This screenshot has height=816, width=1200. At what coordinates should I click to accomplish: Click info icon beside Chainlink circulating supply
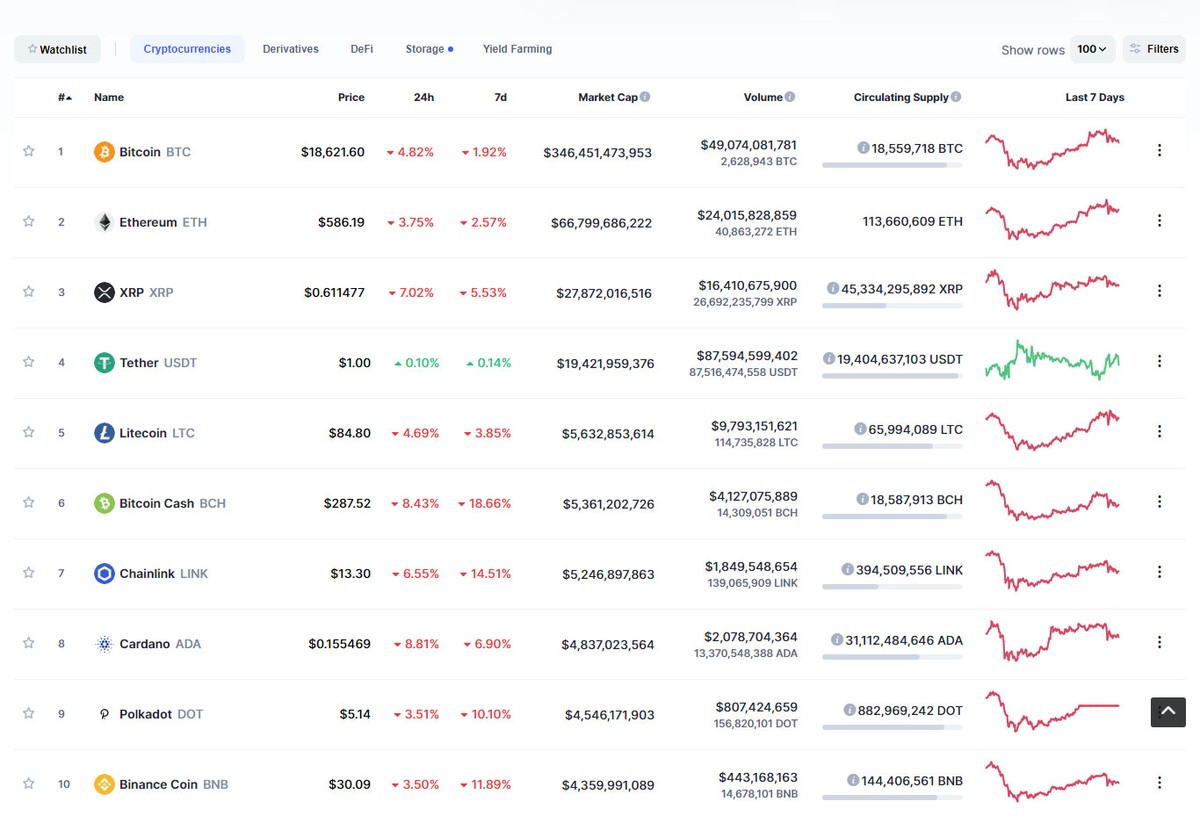pyautogui.click(x=848, y=569)
